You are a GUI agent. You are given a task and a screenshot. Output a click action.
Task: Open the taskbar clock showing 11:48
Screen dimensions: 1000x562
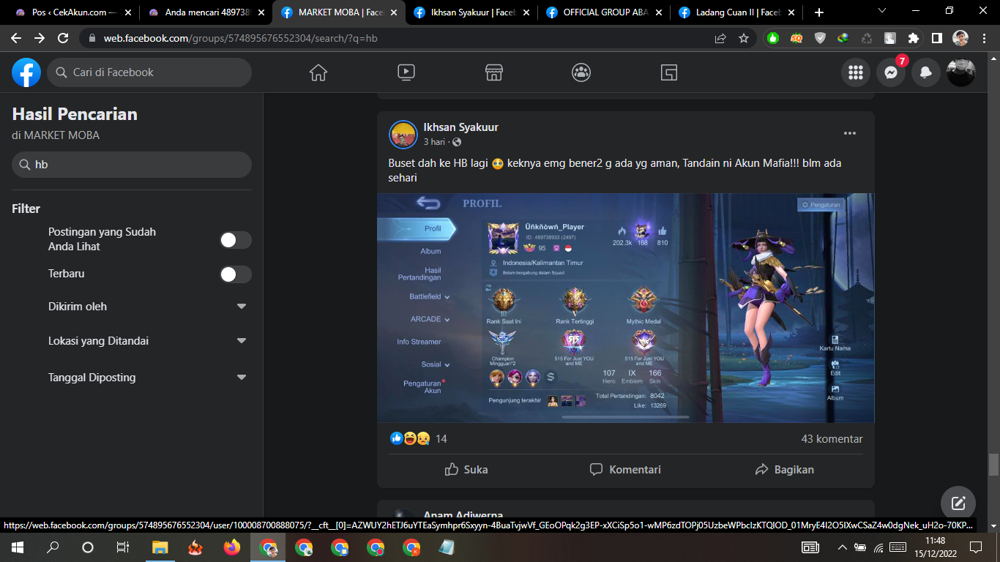pos(935,547)
